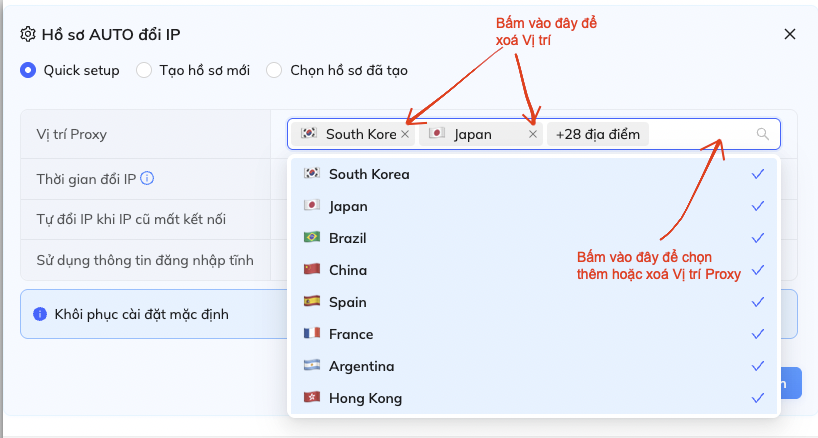818x438 pixels.
Task: Remove the South Korea tag with its x
Action: coord(404,134)
